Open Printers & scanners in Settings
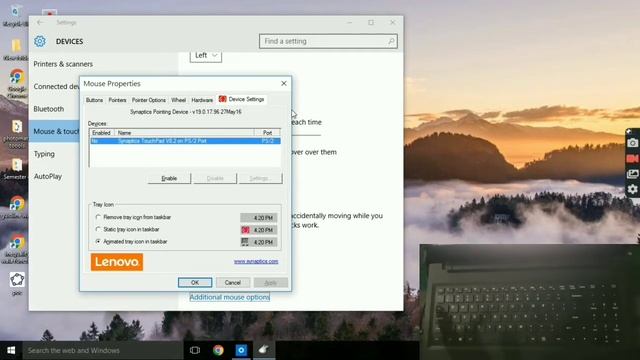This screenshot has height=360, width=640. pos(63,64)
